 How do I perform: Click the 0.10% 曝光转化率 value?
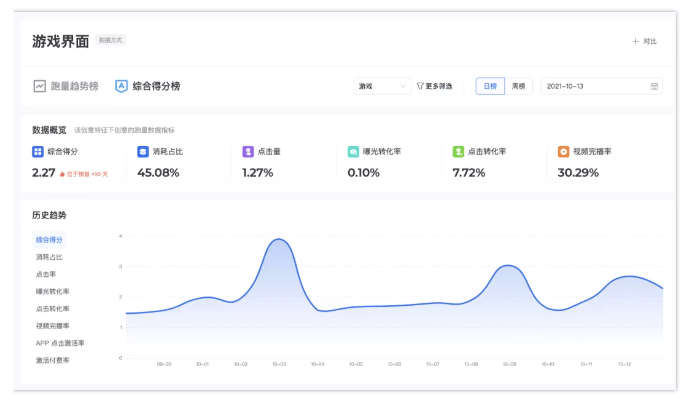(364, 173)
